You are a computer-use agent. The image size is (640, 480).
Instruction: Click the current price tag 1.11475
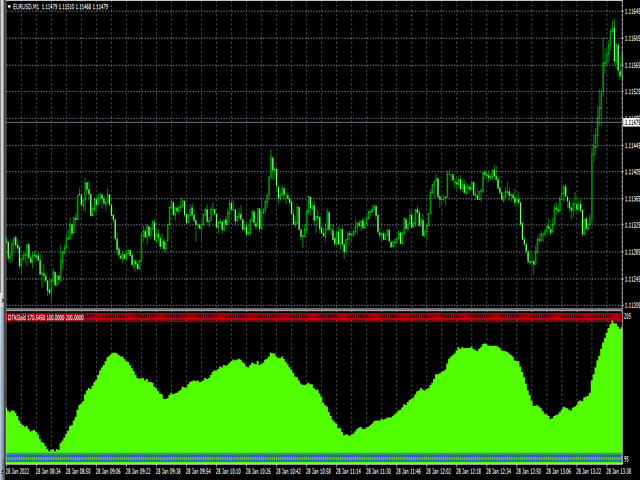point(630,122)
